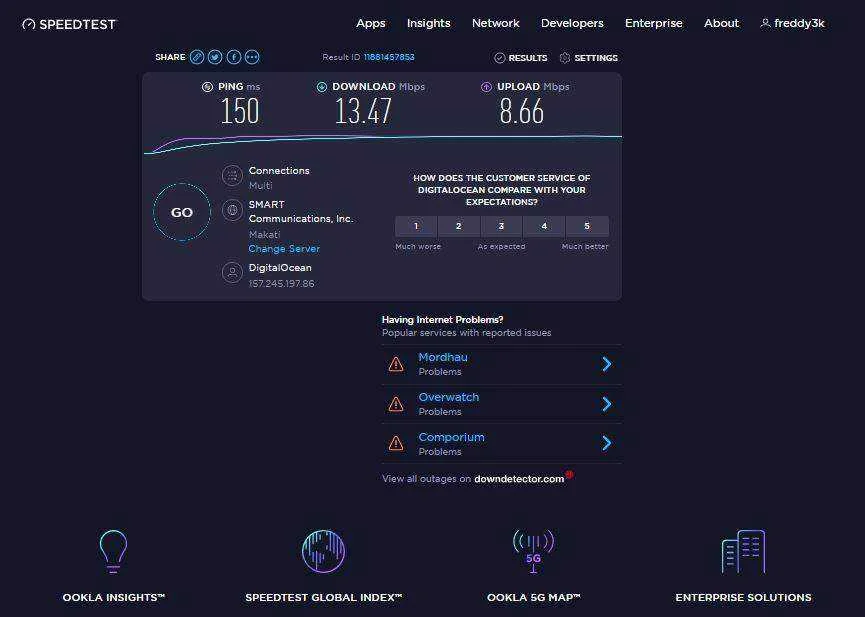Screen dimensions: 865x617
Task: Open Speedtest Global Index globe icon
Action: [x=324, y=551]
